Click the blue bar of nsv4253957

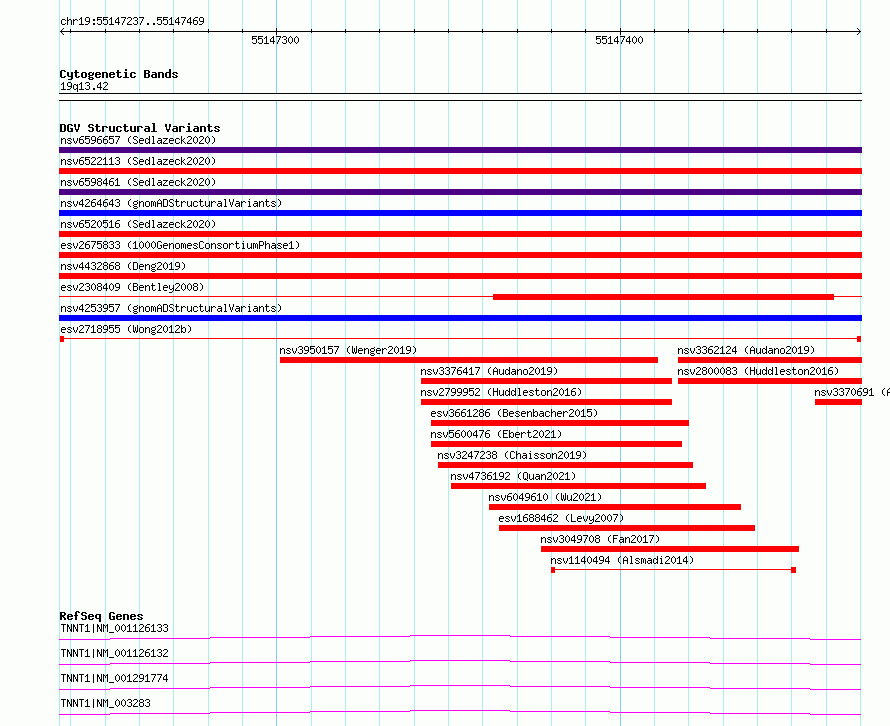pos(460,318)
